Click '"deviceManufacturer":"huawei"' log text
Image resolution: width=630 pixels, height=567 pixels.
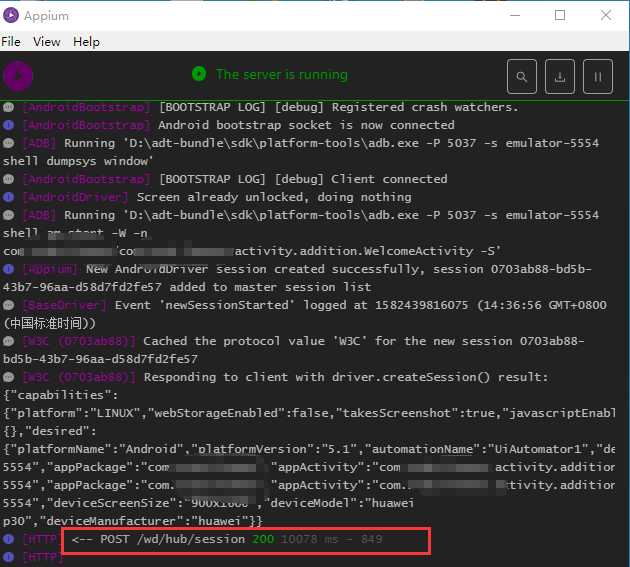pyautogui.click(x=147, y=521)
